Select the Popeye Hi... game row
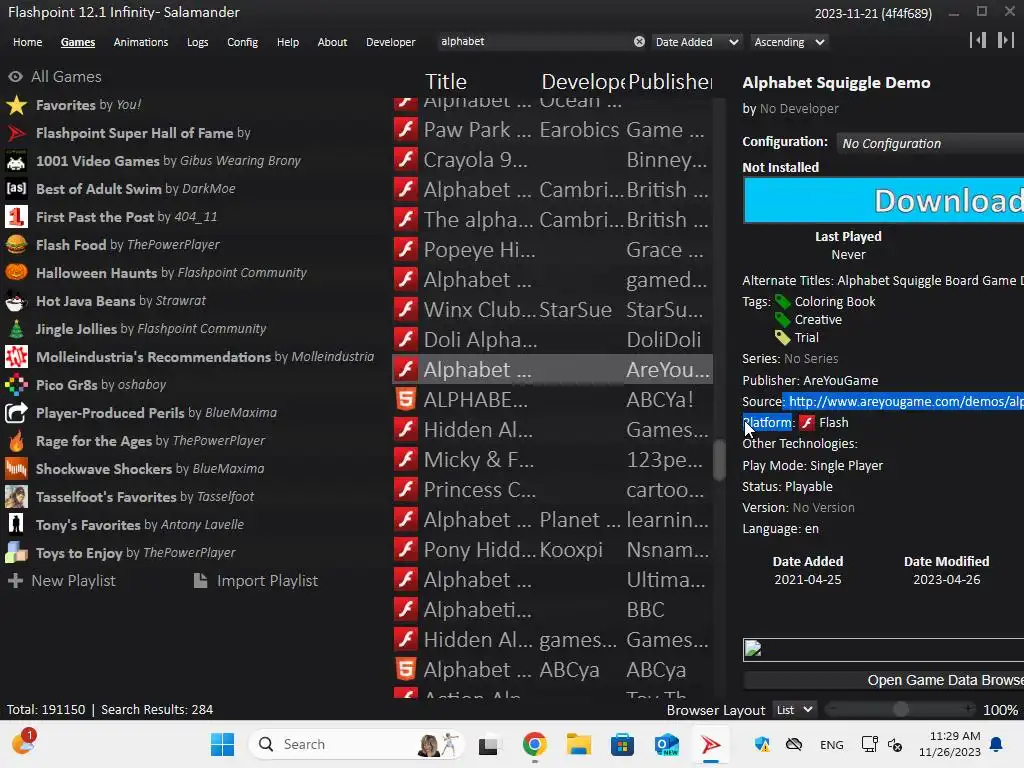This screenshot has height=768, width=1024. coord(552,249)
